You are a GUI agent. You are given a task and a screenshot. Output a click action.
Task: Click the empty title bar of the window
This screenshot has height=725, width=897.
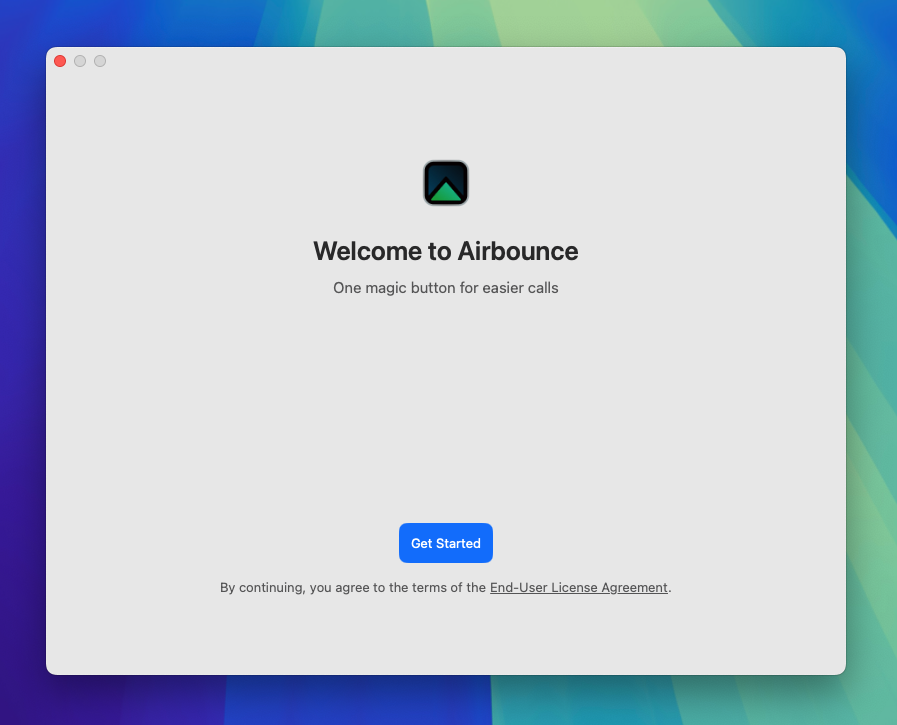[445, 62]
